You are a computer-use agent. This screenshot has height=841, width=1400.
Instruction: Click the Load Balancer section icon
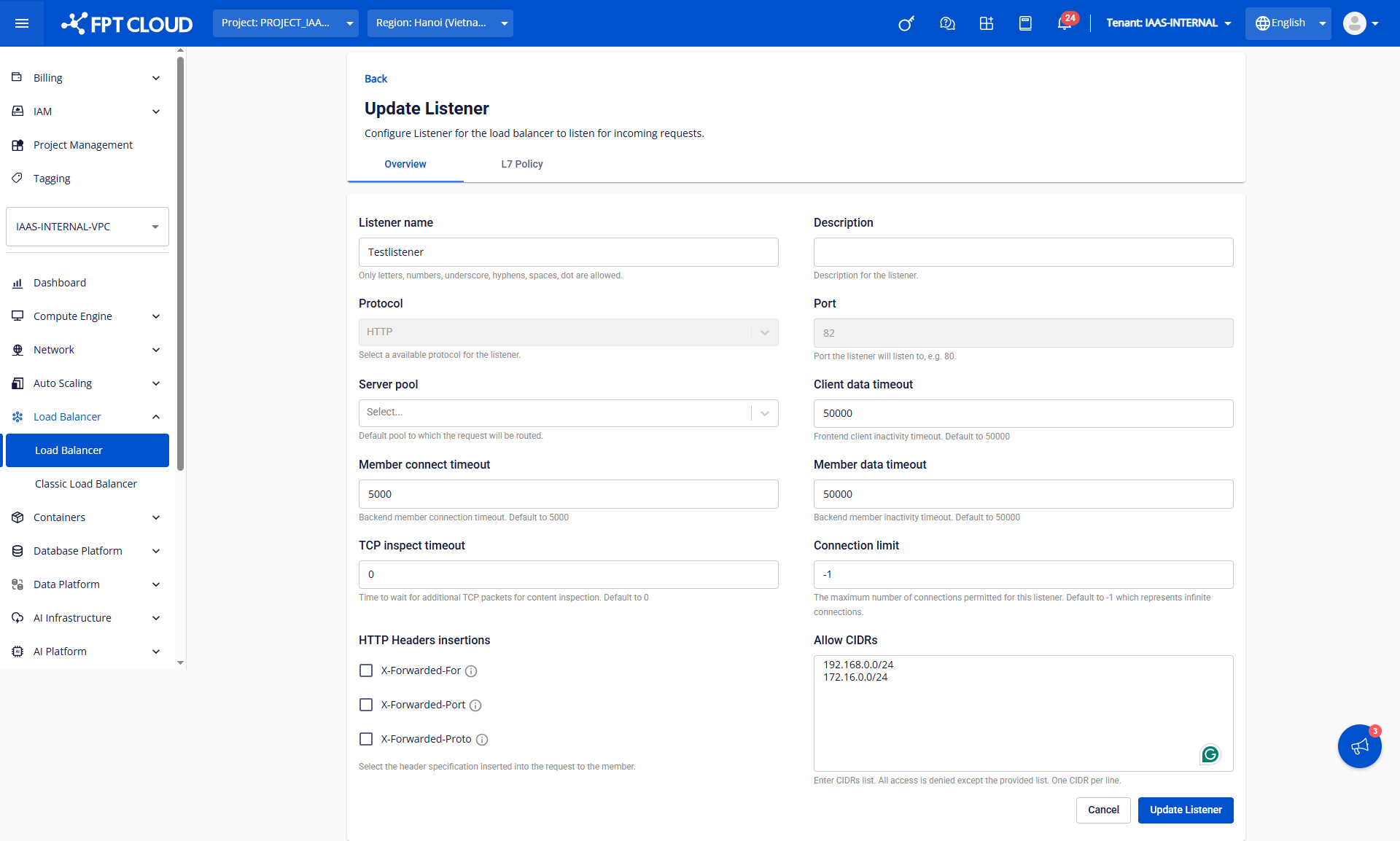pyautogui.click(x=17, y=417)
